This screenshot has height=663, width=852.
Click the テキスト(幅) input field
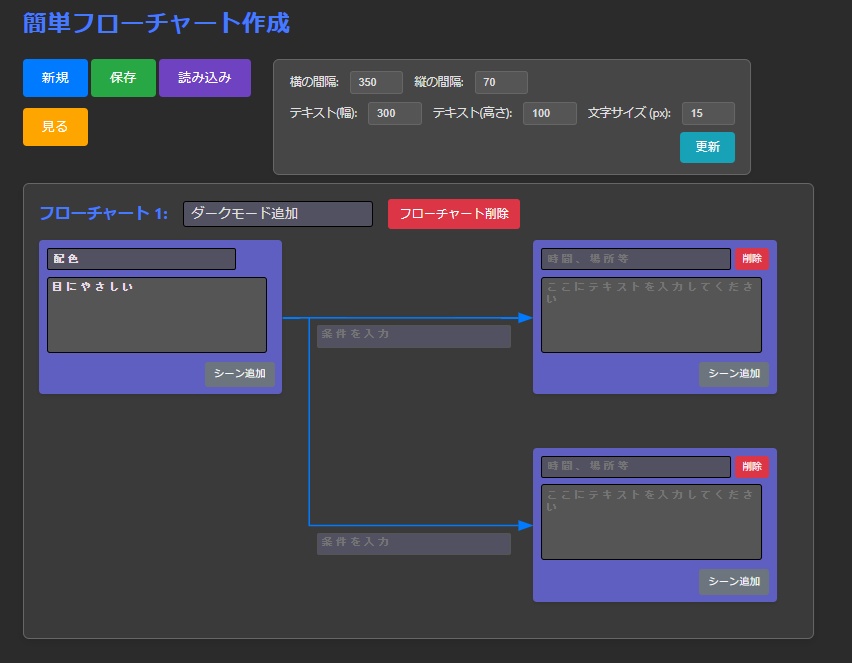[394, 114]
